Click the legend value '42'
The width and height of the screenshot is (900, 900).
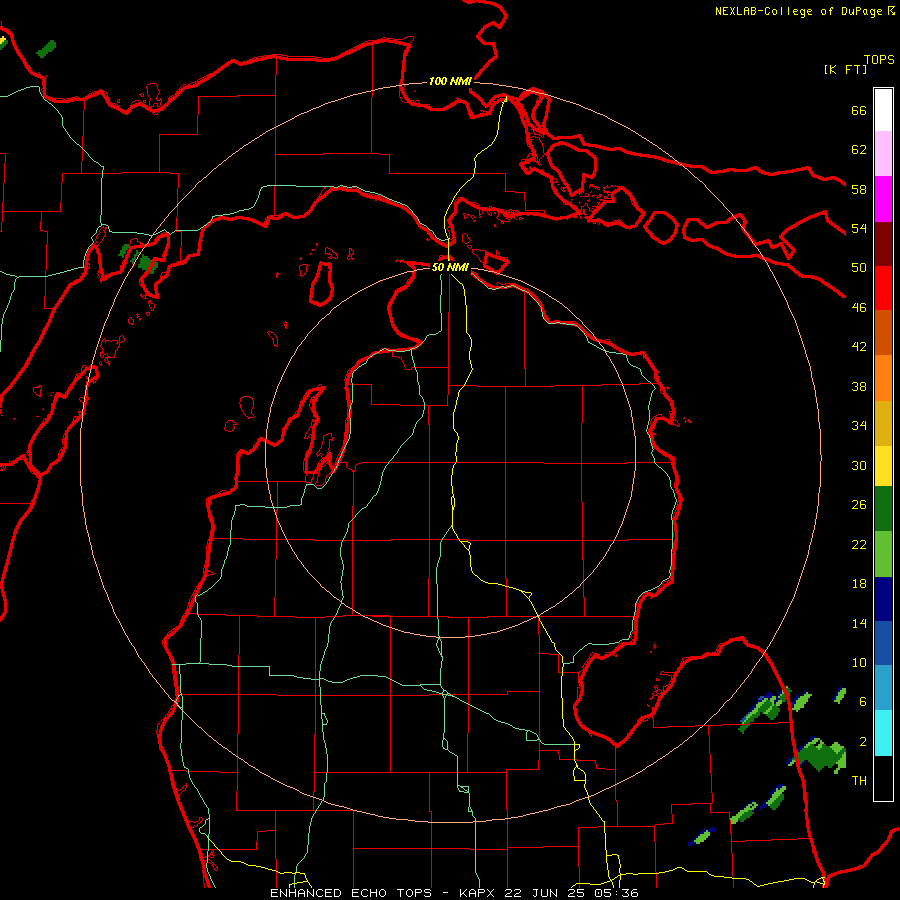(859, 347)
